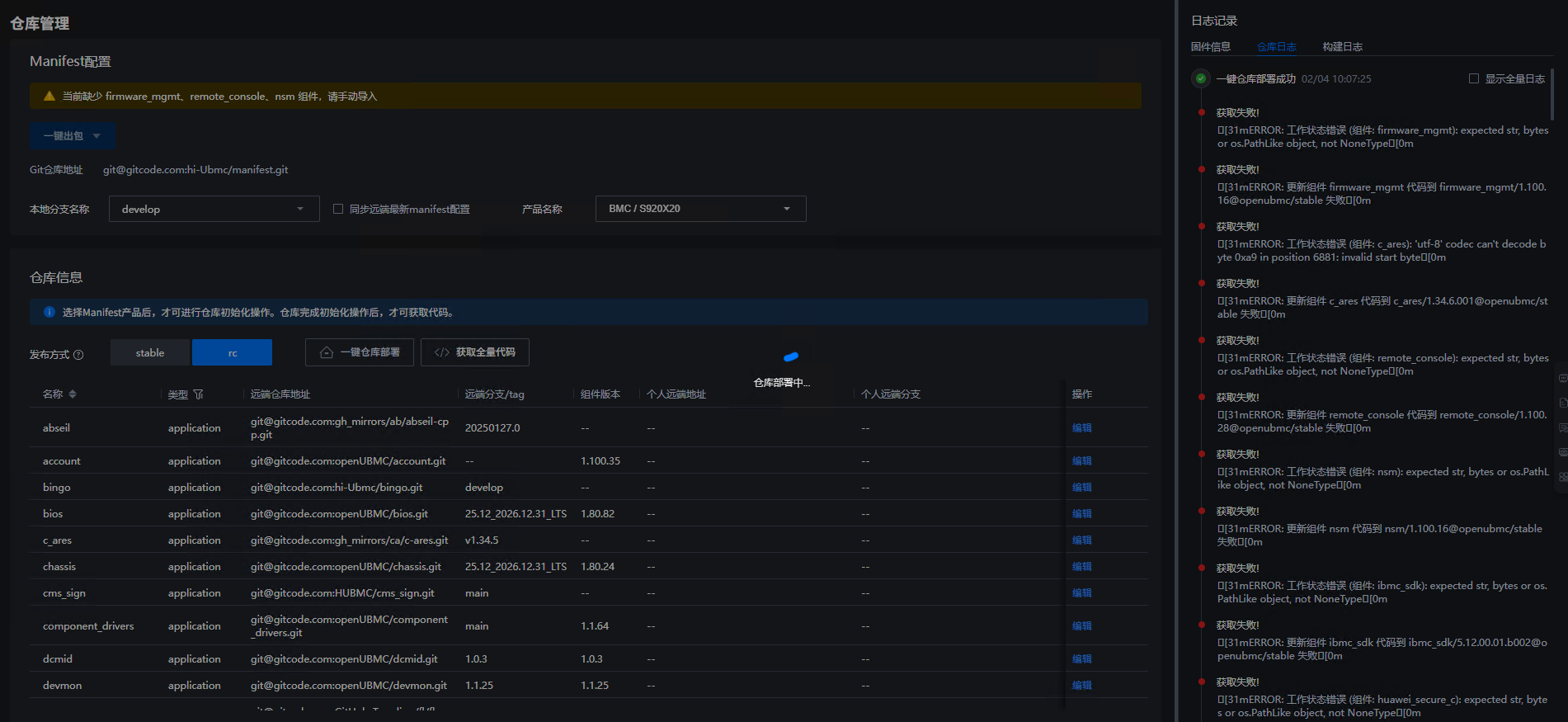Image resolution: width=1568 pixels, height=722 pixels.
Task: Enable 同步远端最新manifest配置 checkbox
Action: pos(338,209)
